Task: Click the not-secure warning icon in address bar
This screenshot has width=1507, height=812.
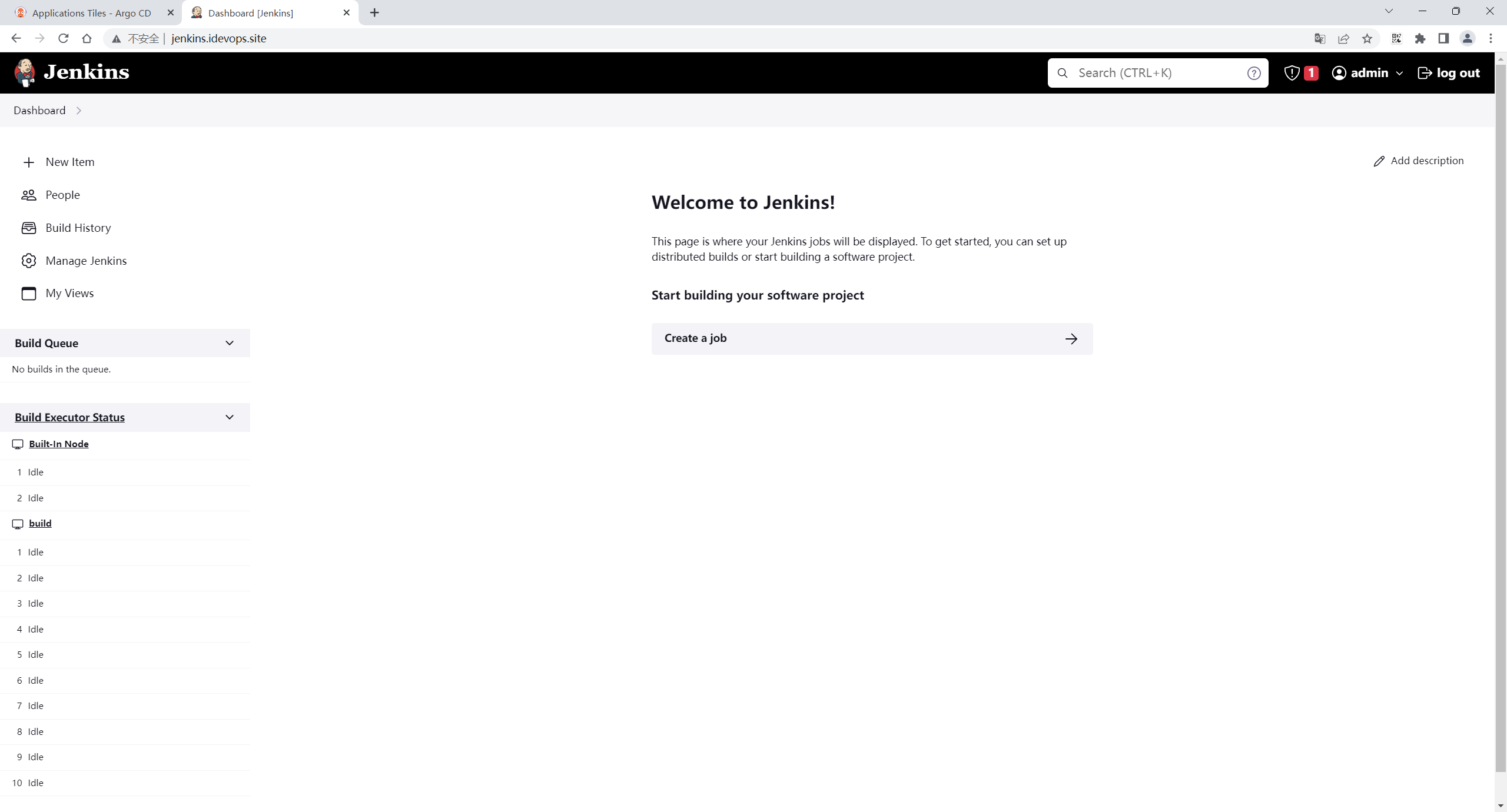Action: pos(117,39)
